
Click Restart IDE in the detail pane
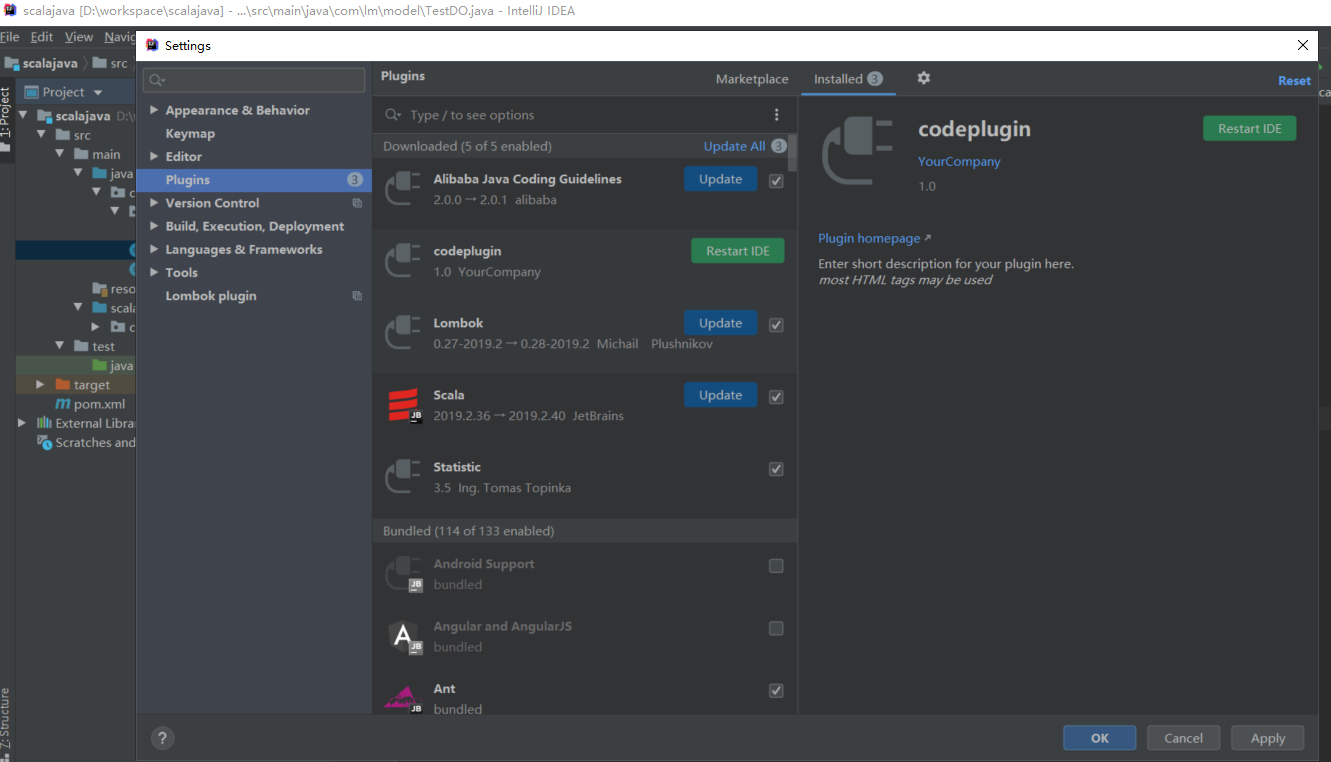(x=1249, y=128)
